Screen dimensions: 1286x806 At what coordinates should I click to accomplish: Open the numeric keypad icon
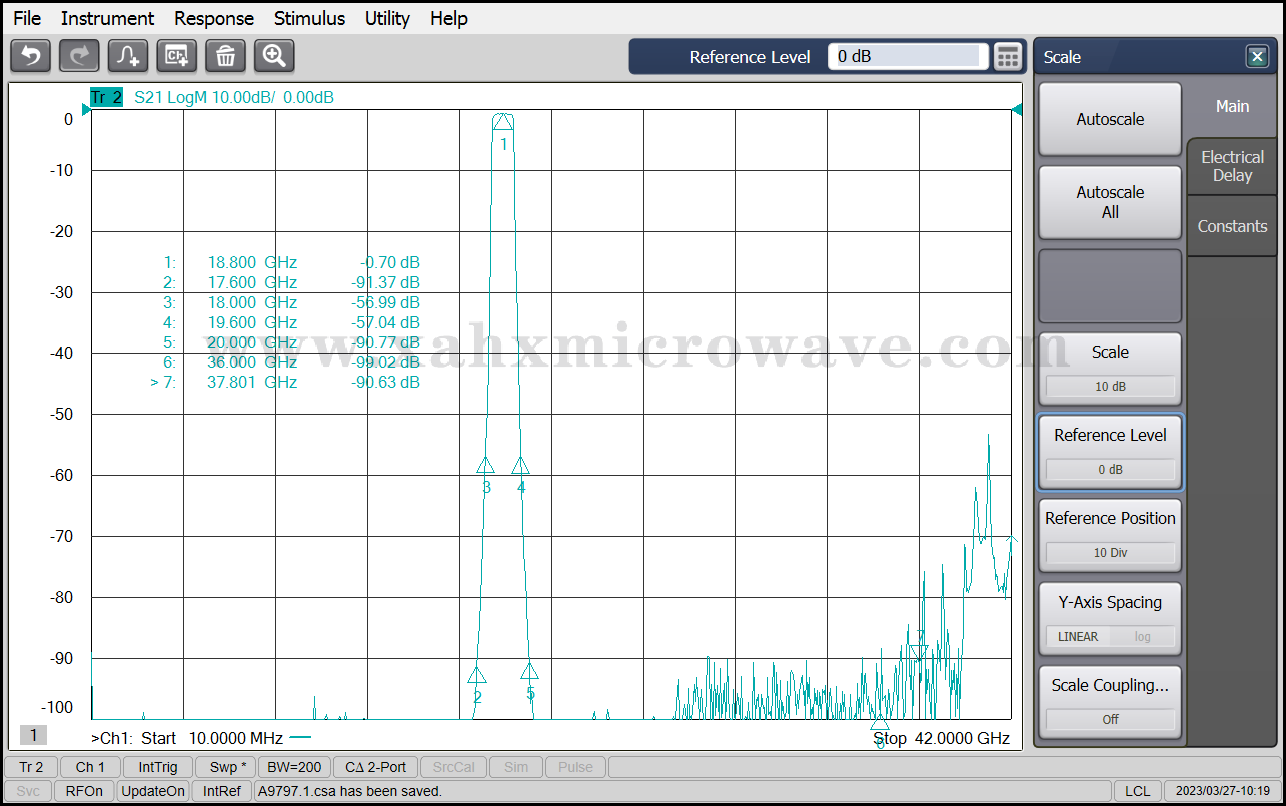point(1008,57)
